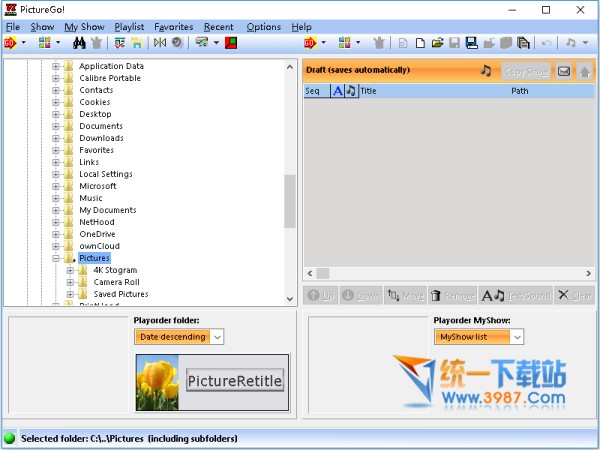600x450 pixels.
Task: Expand the Documents folder node
Action: pos(57,126)
